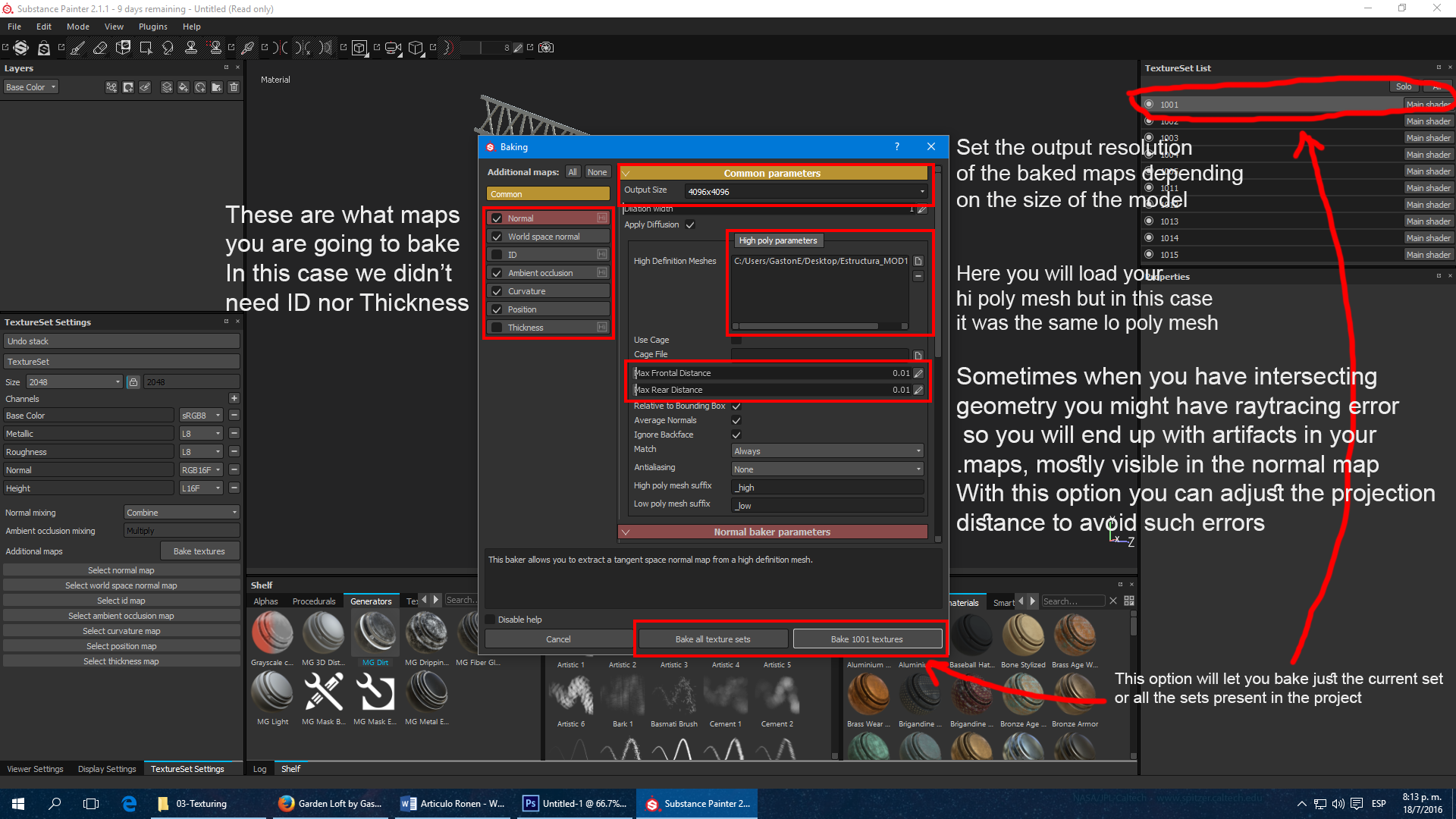Select the Polygon fill tool
The image size is (1456, 819).
[x=146, y=48]
